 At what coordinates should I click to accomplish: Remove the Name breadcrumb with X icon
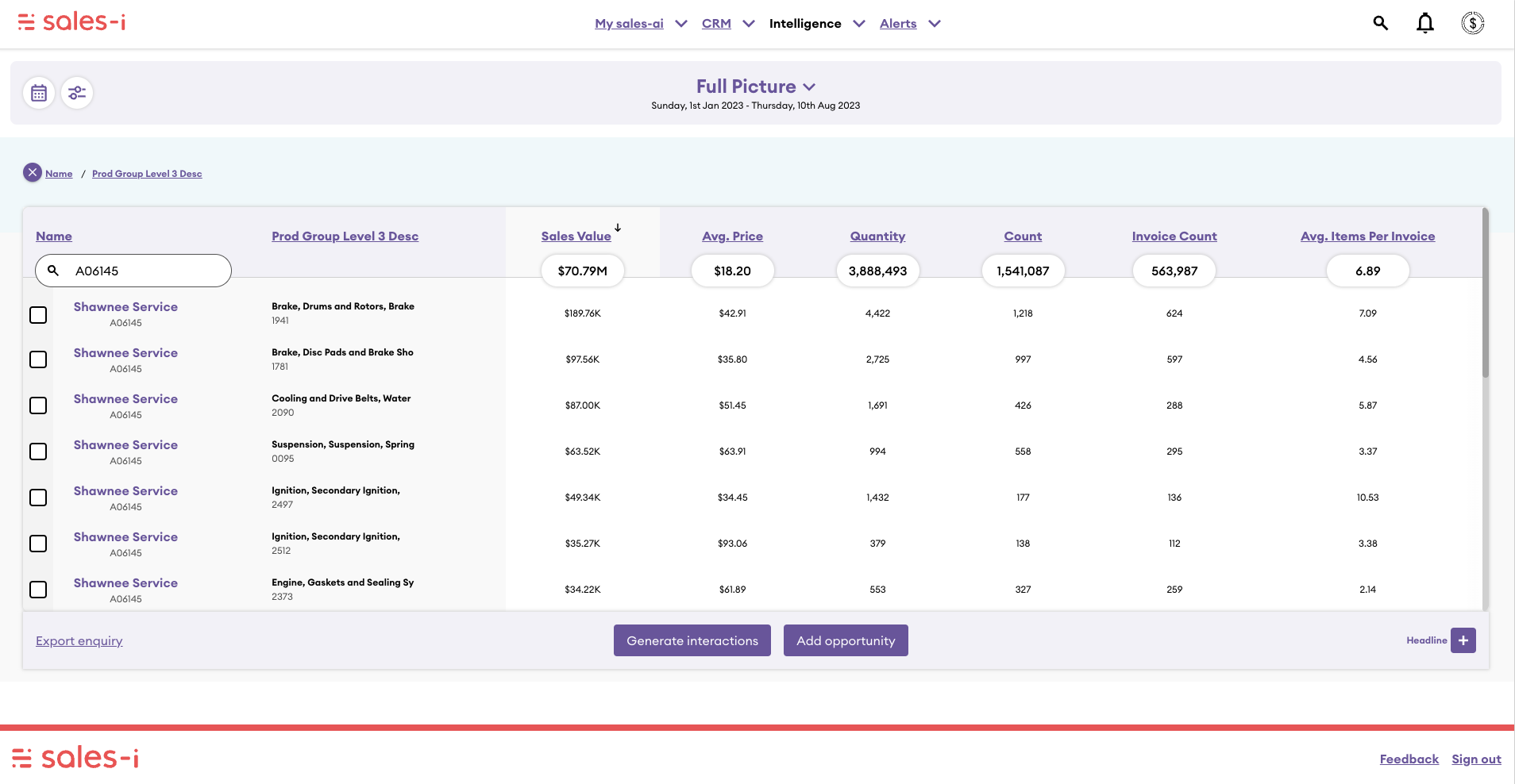(33, 173)
